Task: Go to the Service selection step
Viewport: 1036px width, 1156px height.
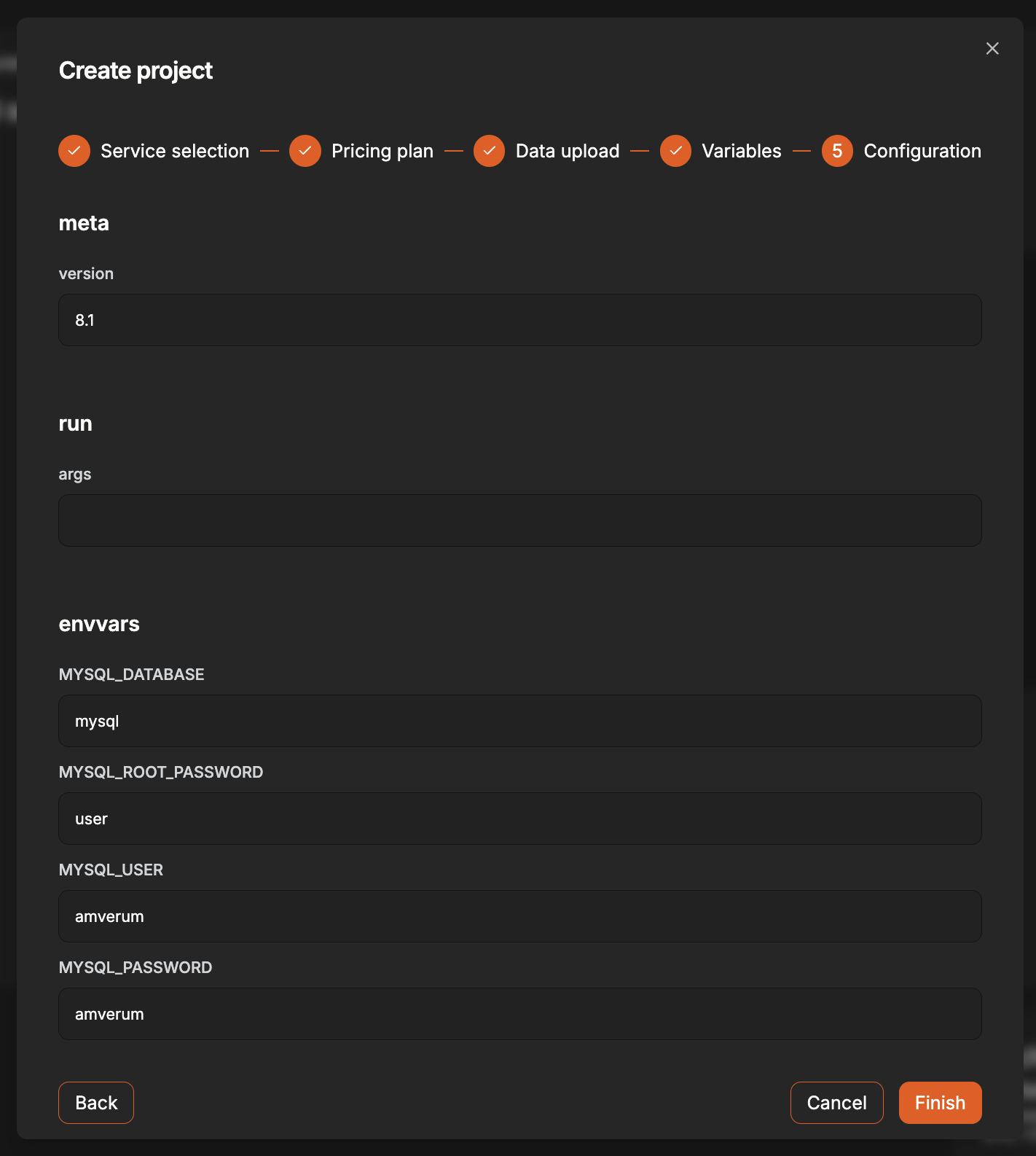Action: pos(175,151)
